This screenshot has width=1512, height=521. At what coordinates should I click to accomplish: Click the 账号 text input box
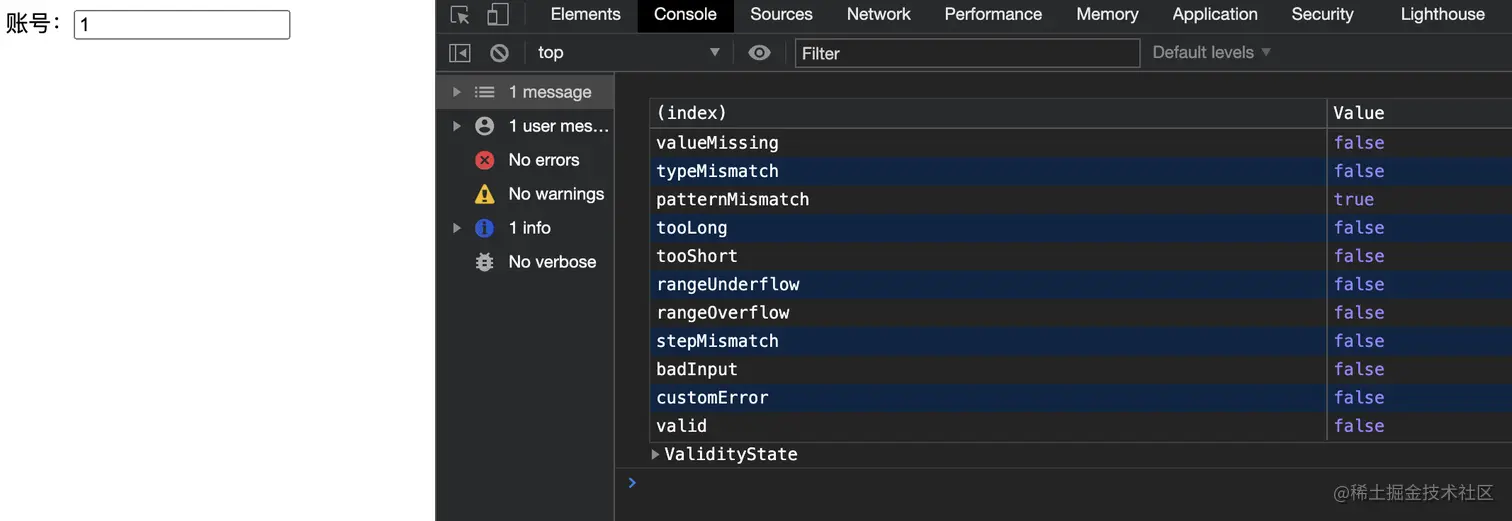coord(182,25)
